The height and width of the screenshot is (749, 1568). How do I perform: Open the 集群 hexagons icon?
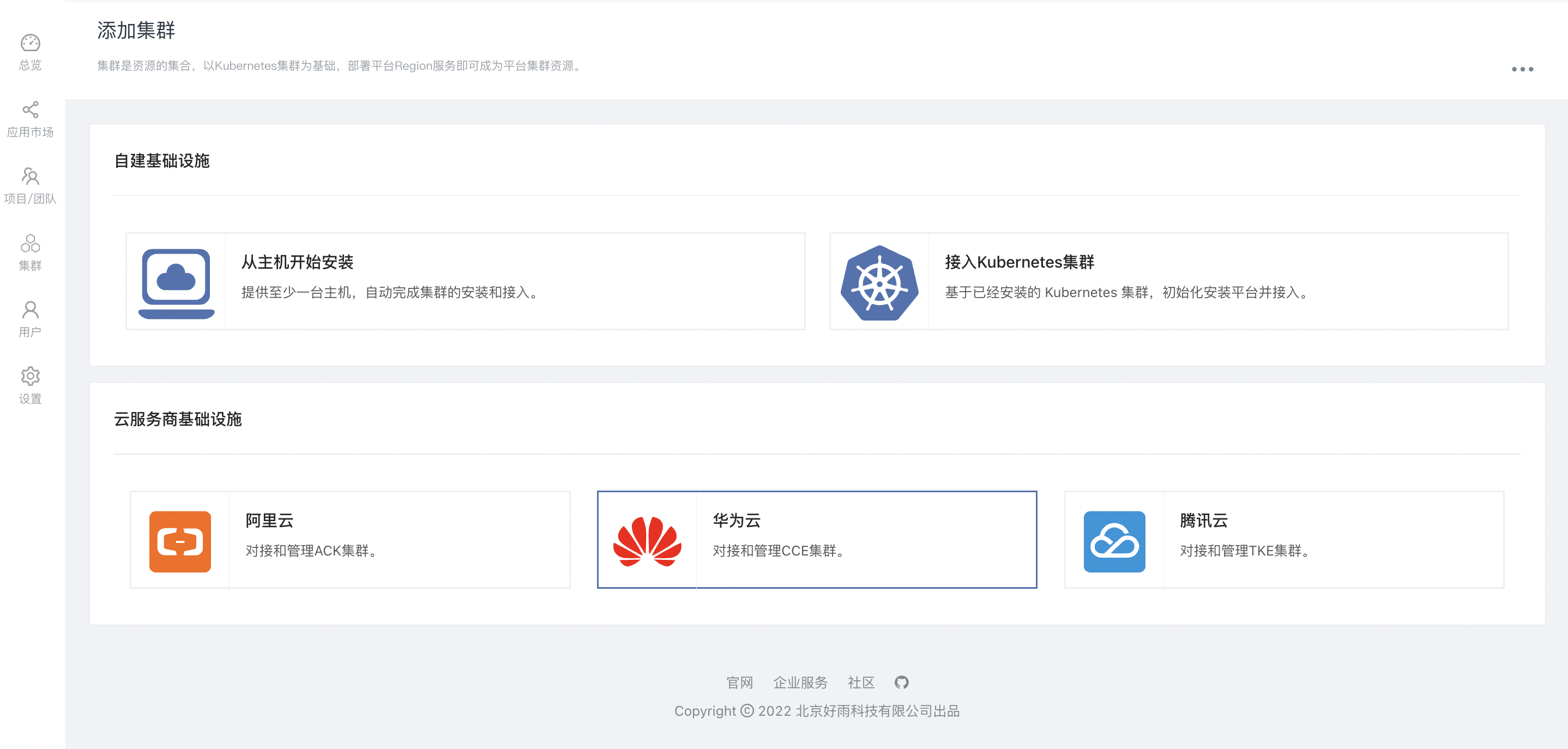pyautogui.click(x=31, y=243)
